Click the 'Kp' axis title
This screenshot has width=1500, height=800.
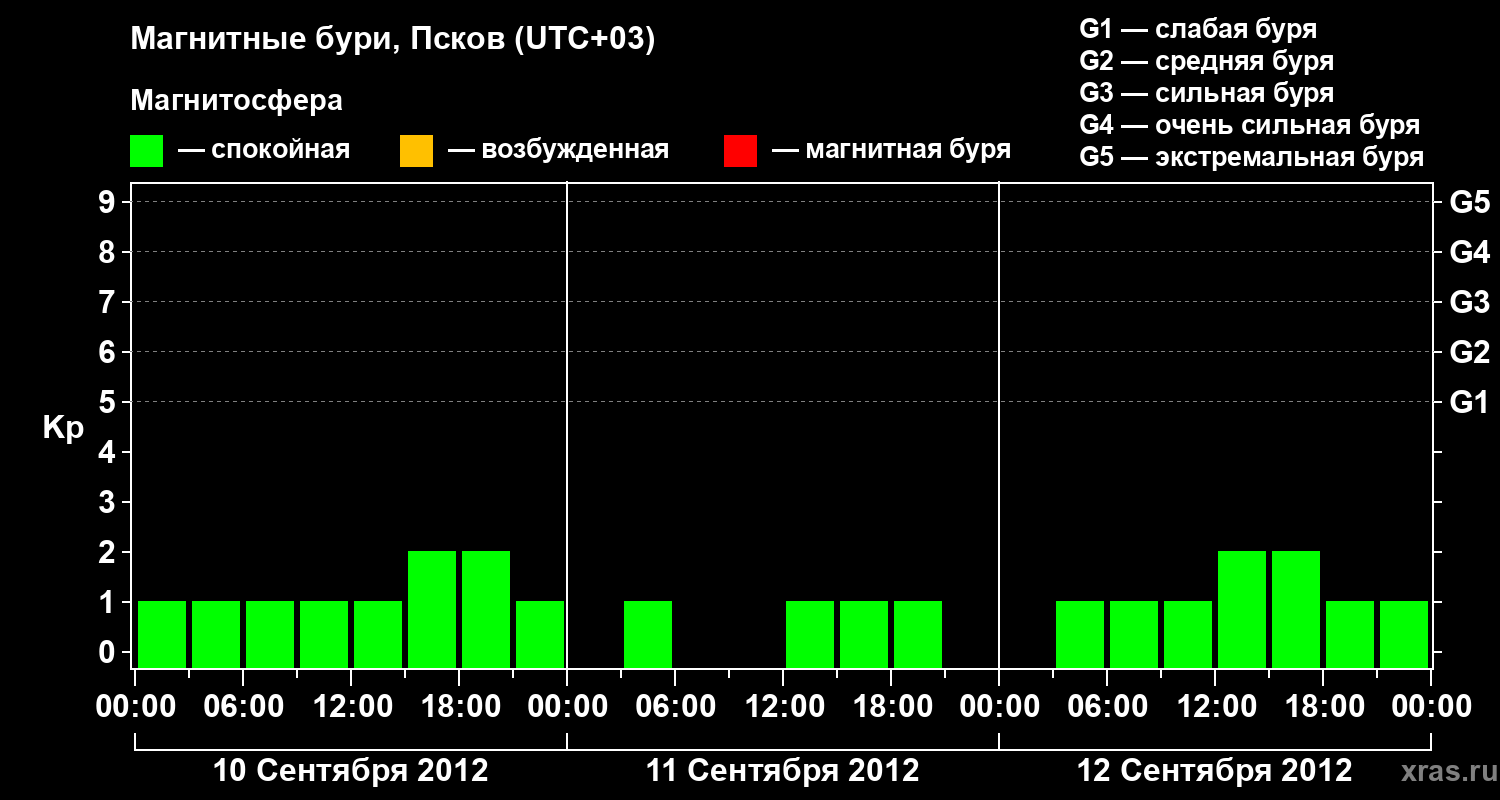point(63,428)
